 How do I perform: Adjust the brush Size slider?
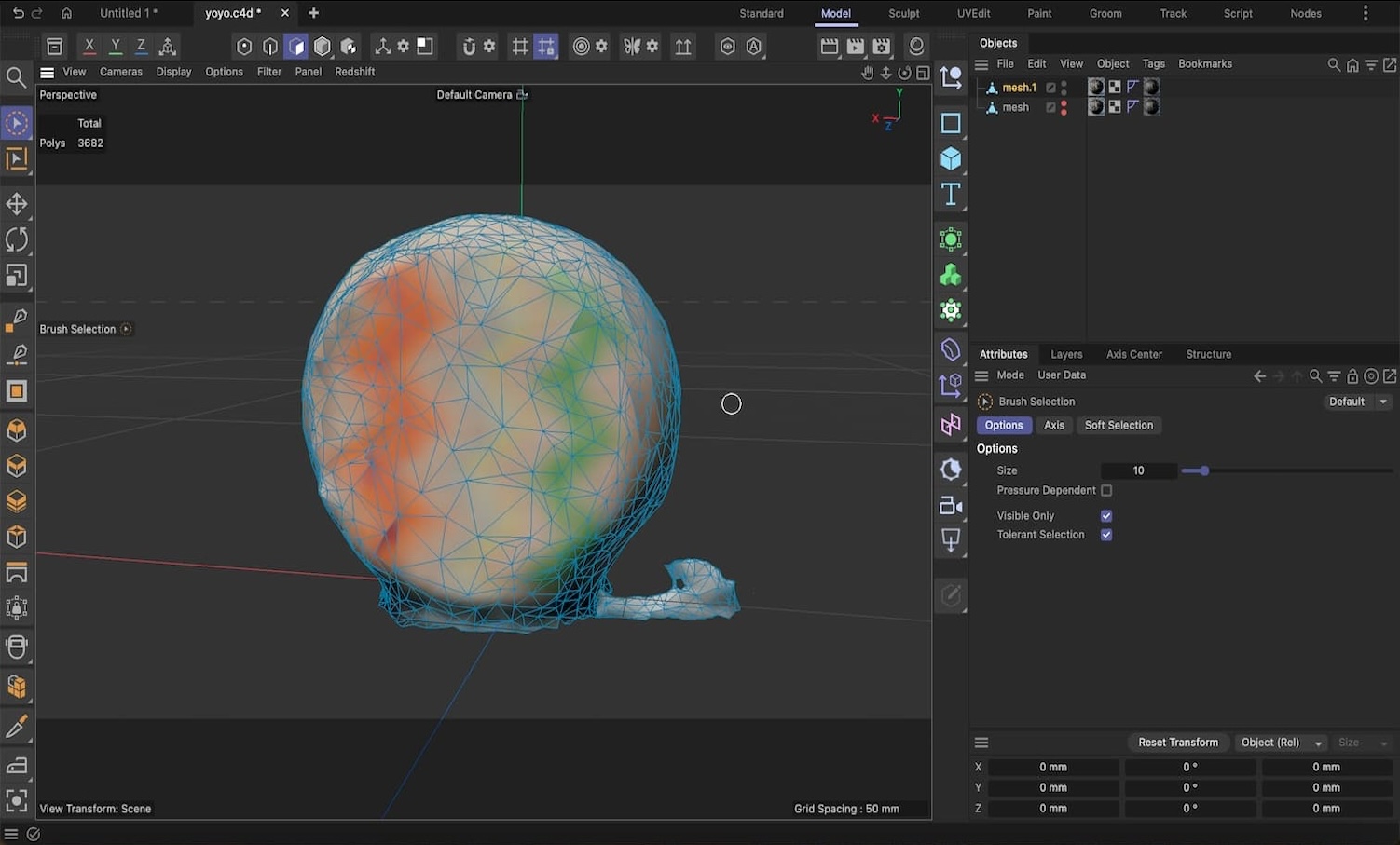(1203, 470)
